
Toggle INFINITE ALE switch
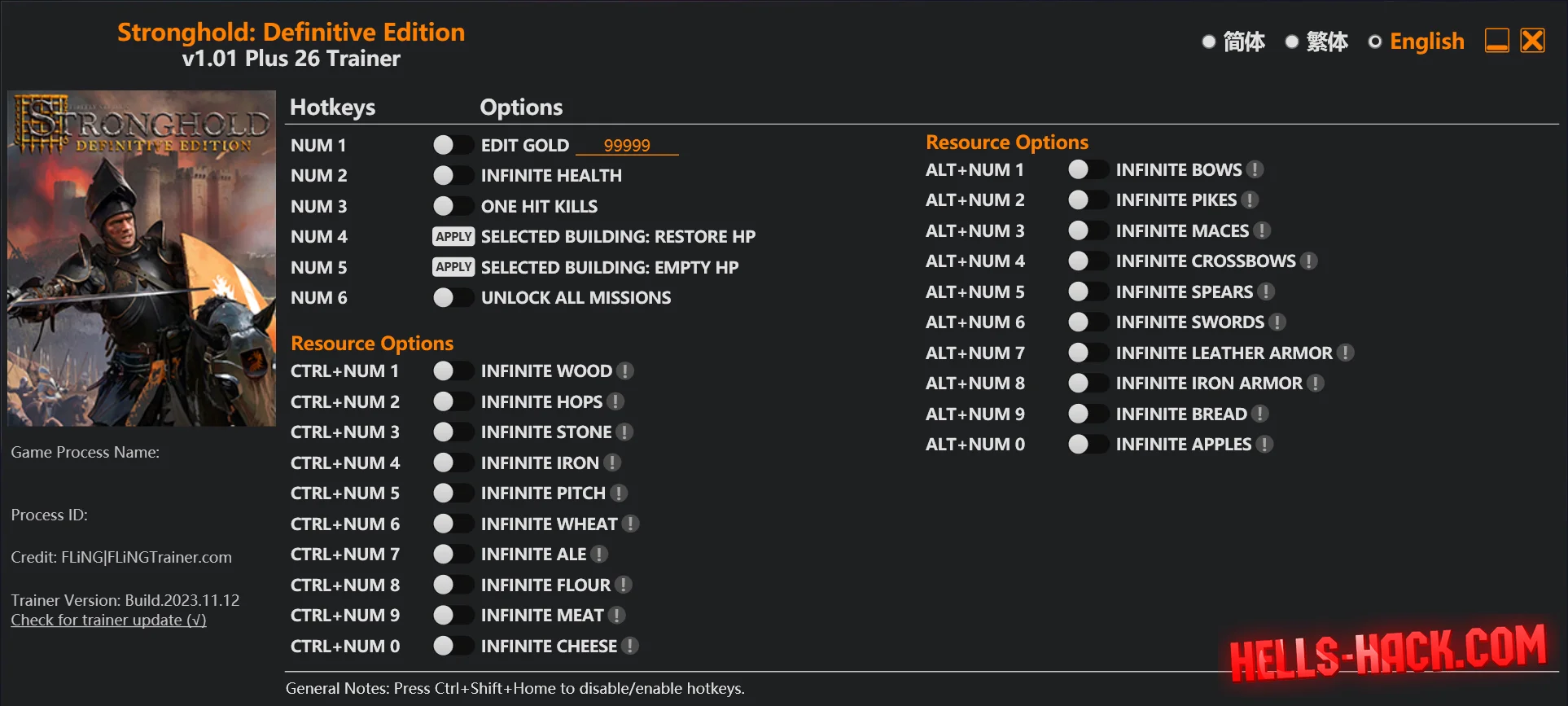453,555
